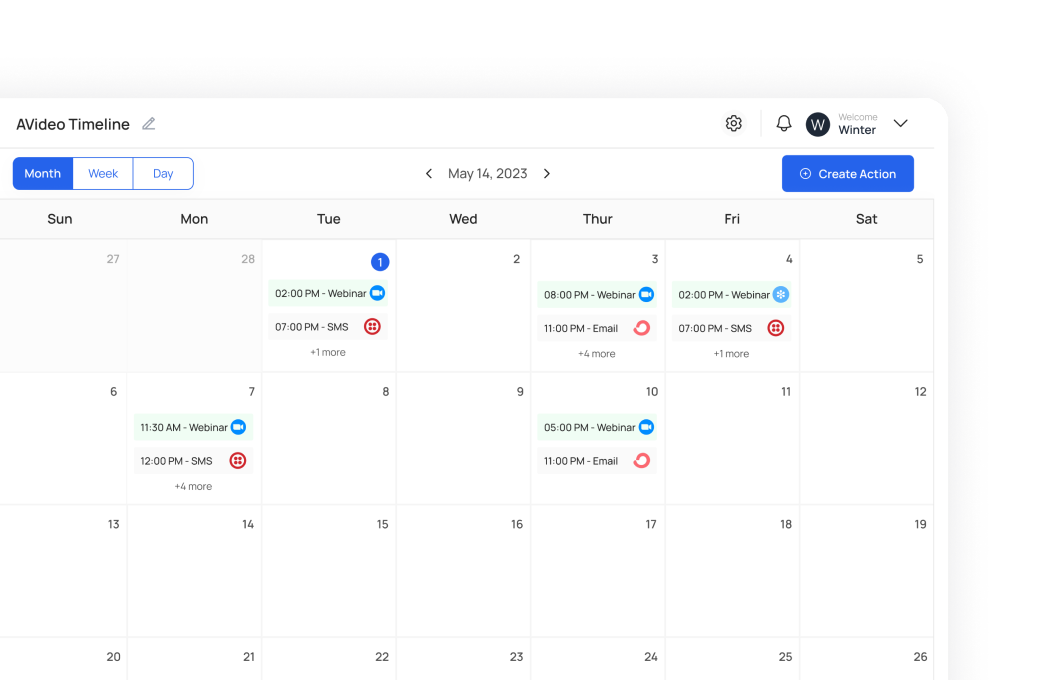Go to next month with right arrow
This screenshot has width=1048, height=680.
(x=547, y=174)
